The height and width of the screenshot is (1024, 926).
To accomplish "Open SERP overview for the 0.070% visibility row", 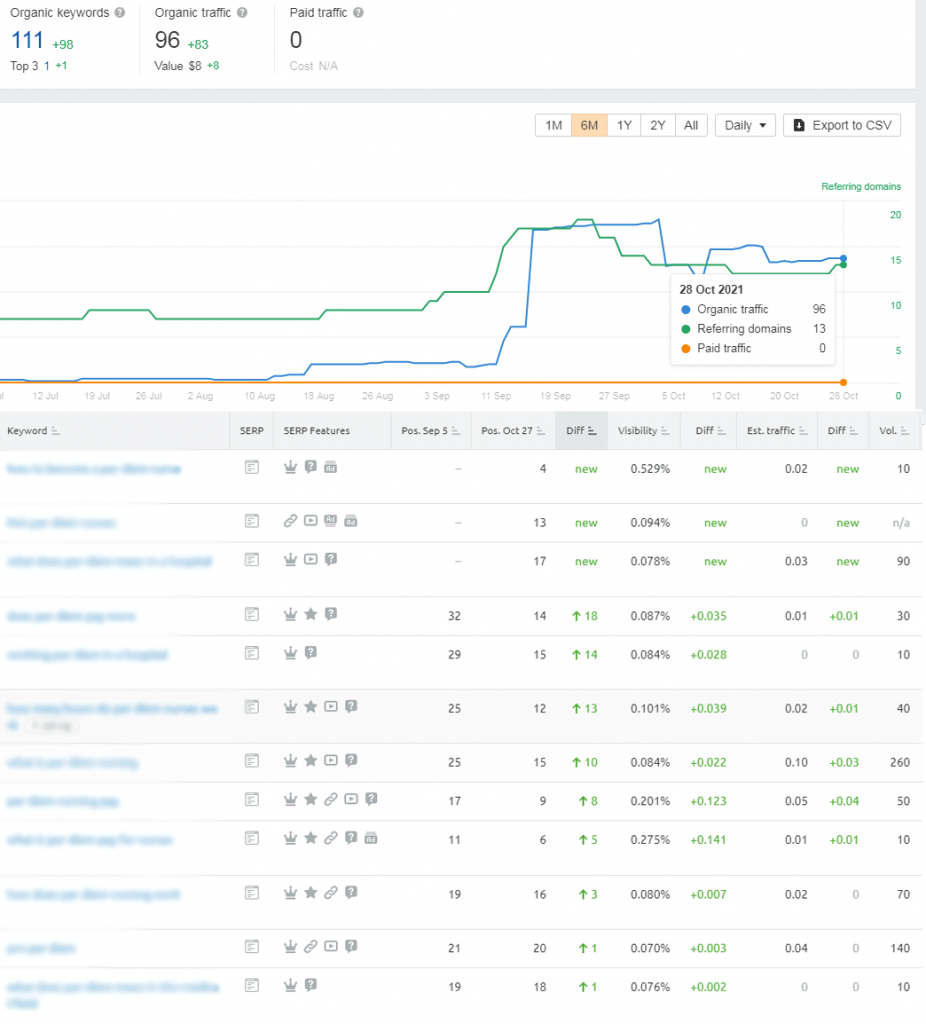I will (251, 946).
